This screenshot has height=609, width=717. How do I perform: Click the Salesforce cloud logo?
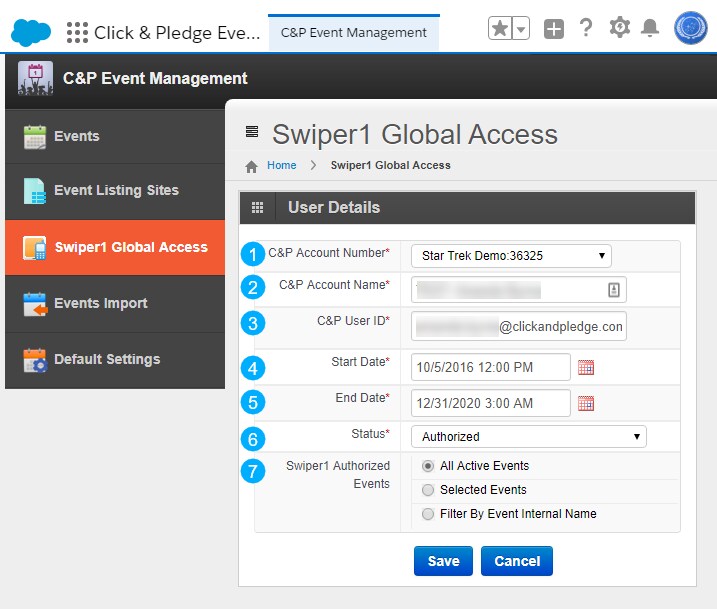coord(31,32)
